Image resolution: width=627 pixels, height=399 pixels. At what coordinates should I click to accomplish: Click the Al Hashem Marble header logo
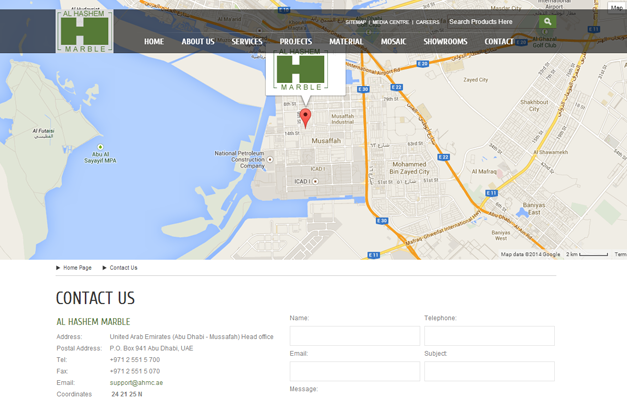(84, 31)
